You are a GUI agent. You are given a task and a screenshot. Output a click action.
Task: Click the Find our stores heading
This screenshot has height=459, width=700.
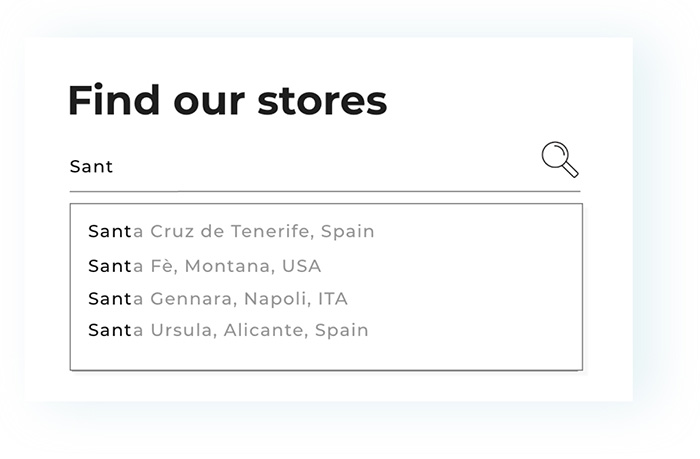227,100
